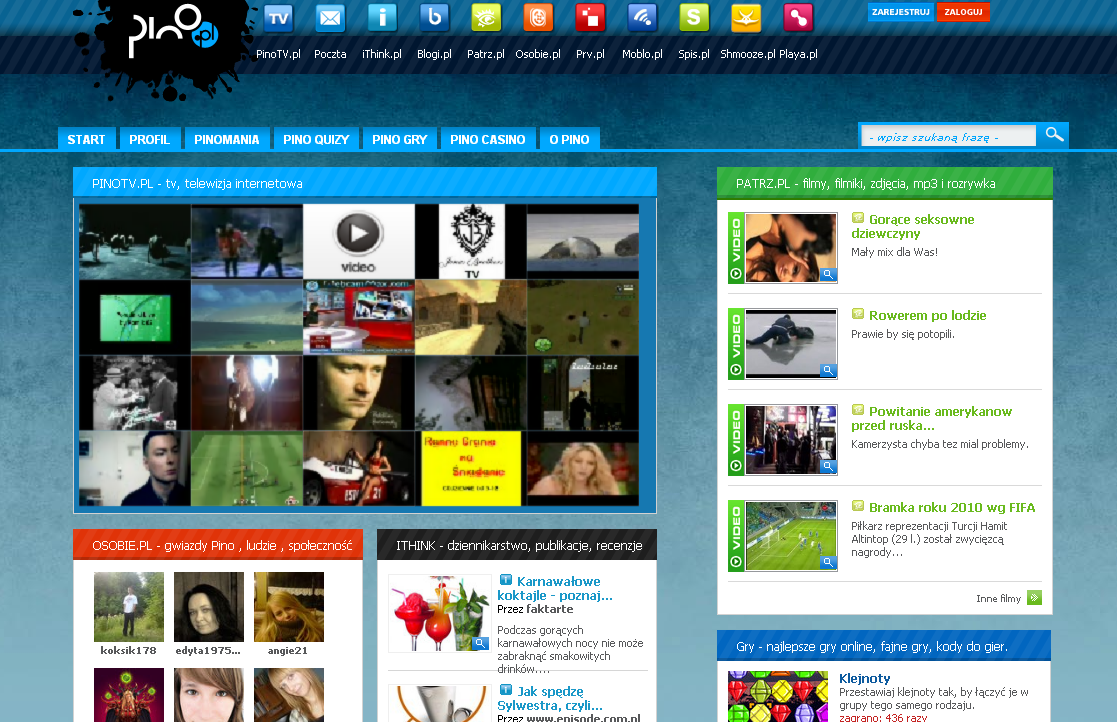Screen dimensions: 1117x723
Task: Open the Spis.pl green S icon
Action: pyautogui.click(x=695, y=18)
